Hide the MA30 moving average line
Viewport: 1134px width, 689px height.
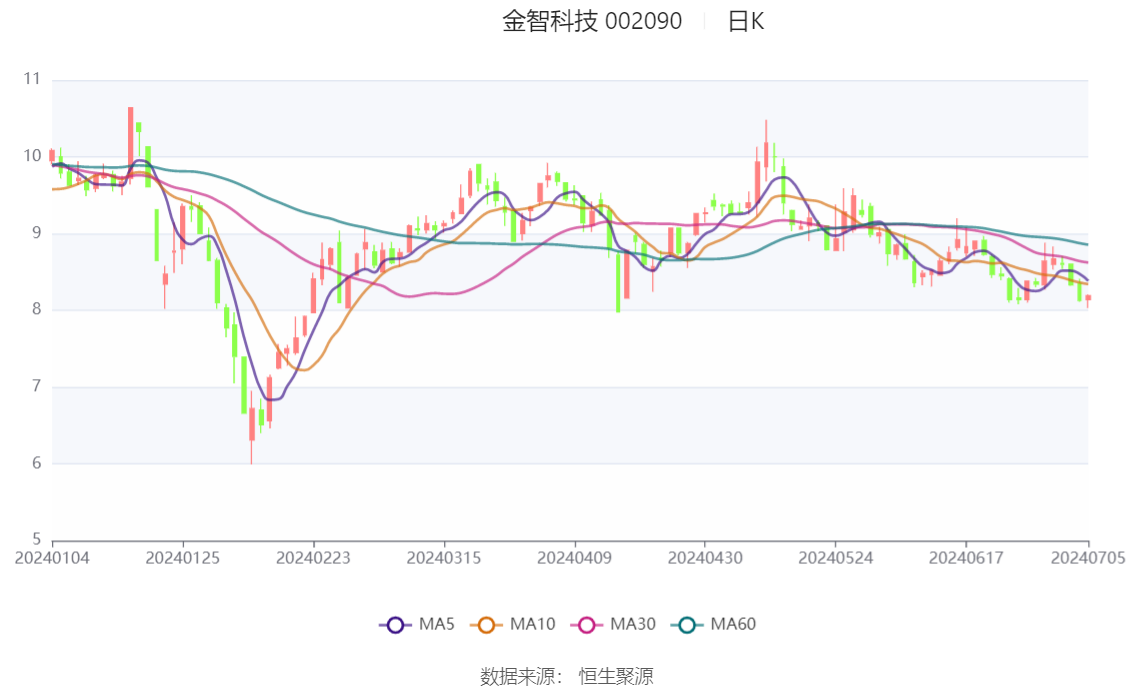point(613,625)
